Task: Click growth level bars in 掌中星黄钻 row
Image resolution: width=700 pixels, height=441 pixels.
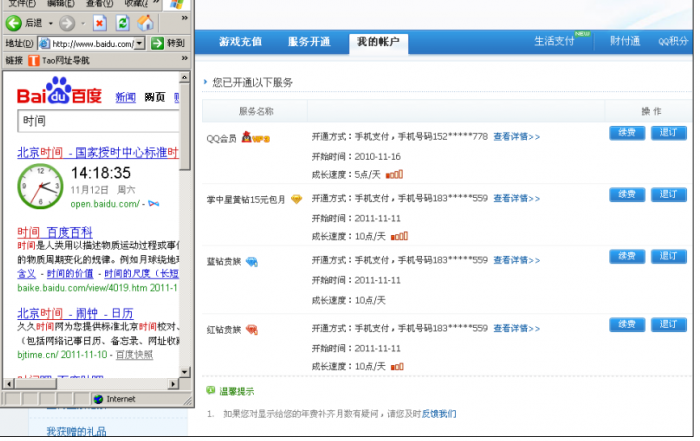Action: [x=399, y=236]
